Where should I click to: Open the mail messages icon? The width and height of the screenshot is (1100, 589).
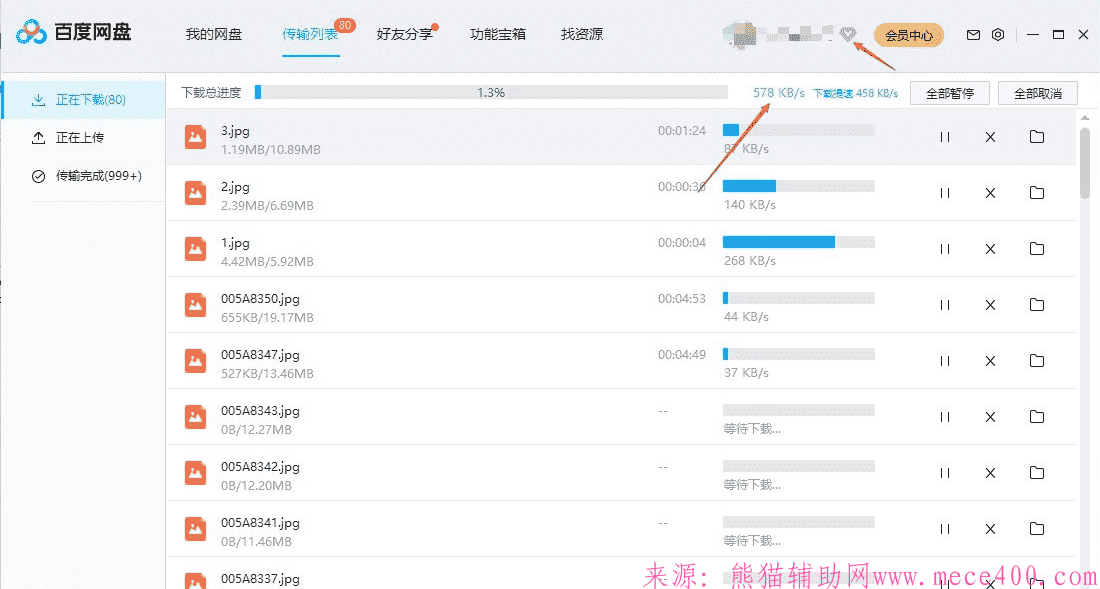pyautogui.click(x=973, y=35)
